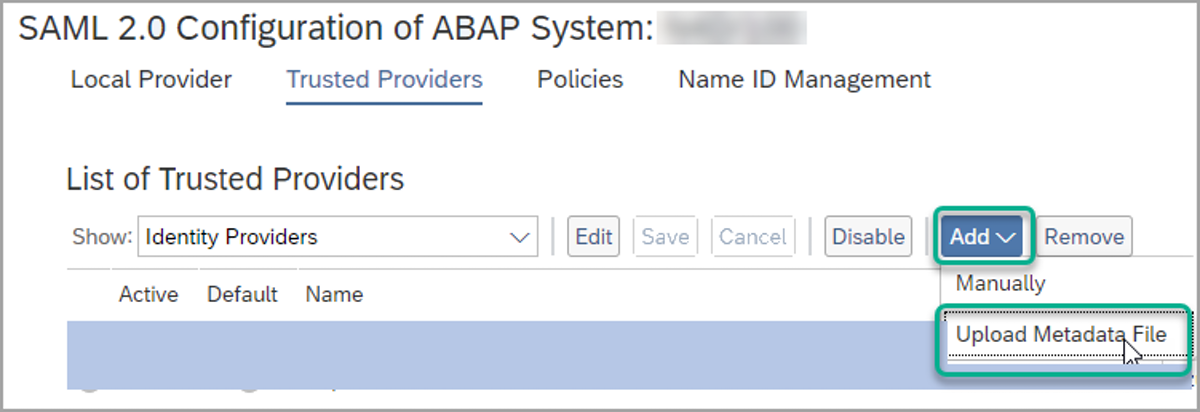Click the Name column header
Viewport: 1200px width, 412px height.
[334, 295]
